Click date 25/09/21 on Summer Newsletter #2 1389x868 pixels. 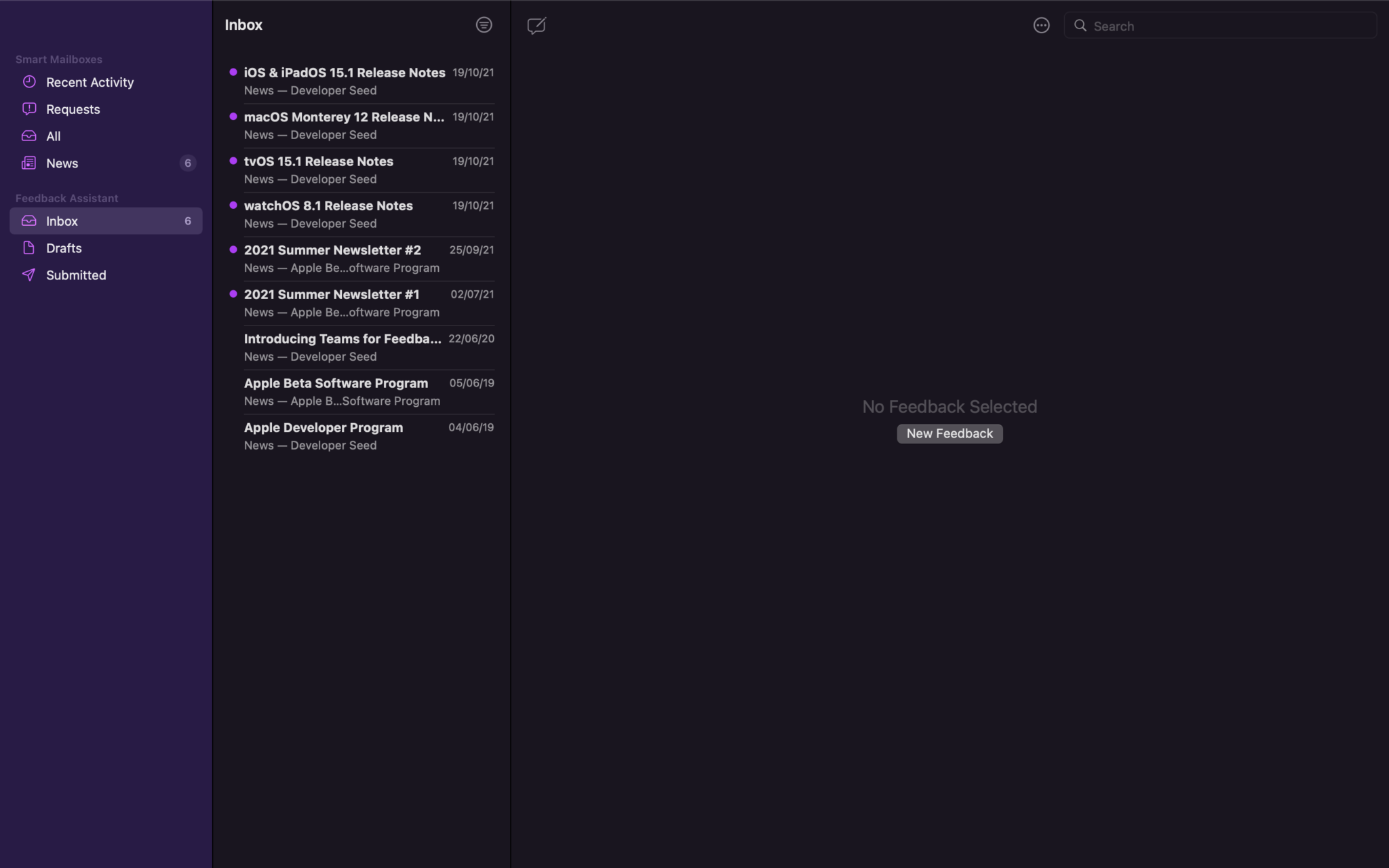click(472, 250)
